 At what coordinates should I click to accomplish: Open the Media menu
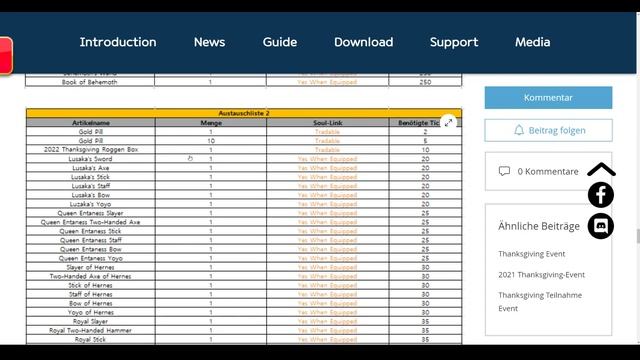(x=533, y=42)
